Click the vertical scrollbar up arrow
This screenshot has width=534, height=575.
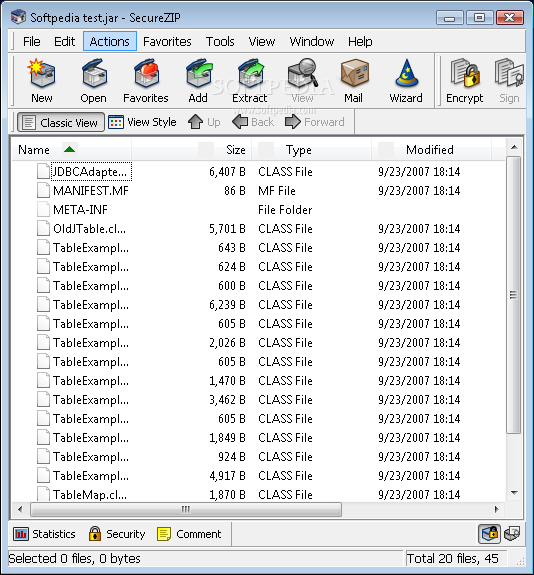(514, 147)
